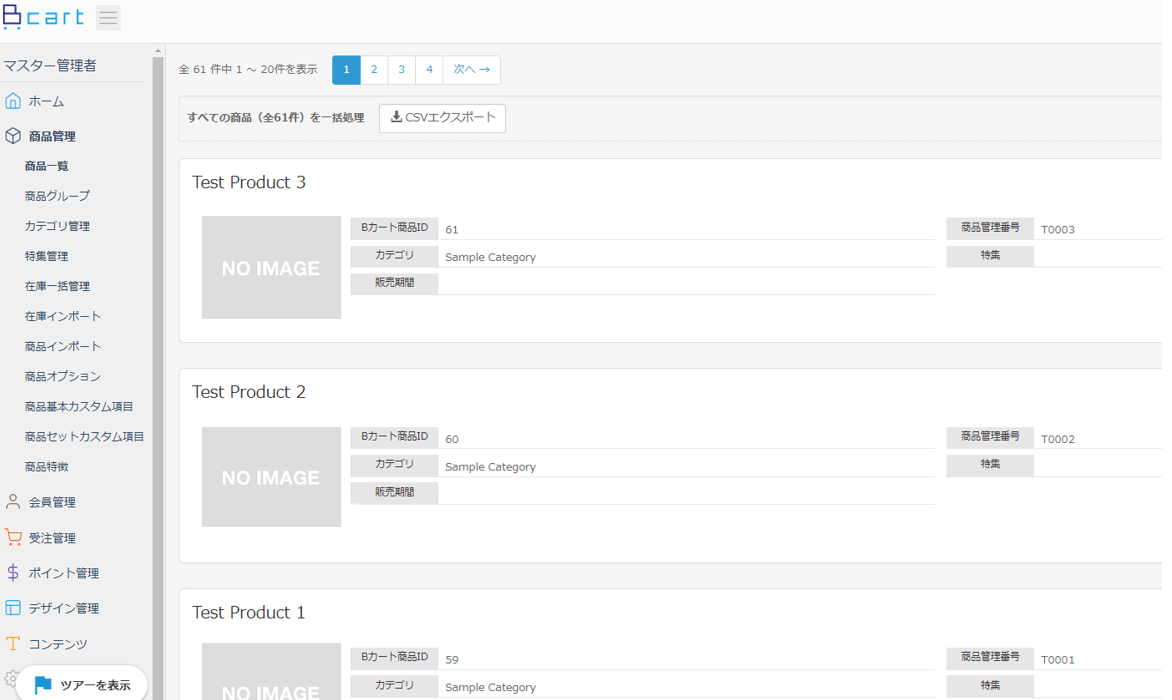Click すべての商品（全61件）を一括処理 label
Viewport: 1172px width, 700px height.
click(275, 118)
